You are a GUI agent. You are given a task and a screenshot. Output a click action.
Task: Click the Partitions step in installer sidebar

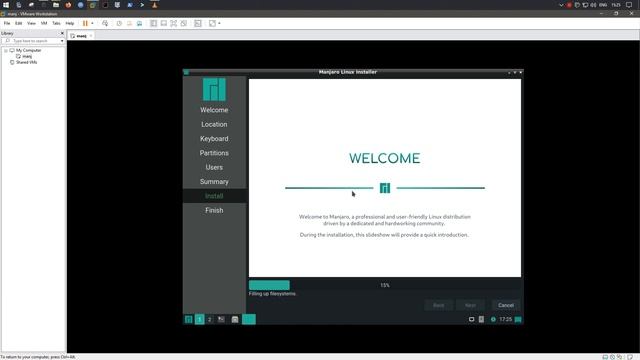coord(214,153)
